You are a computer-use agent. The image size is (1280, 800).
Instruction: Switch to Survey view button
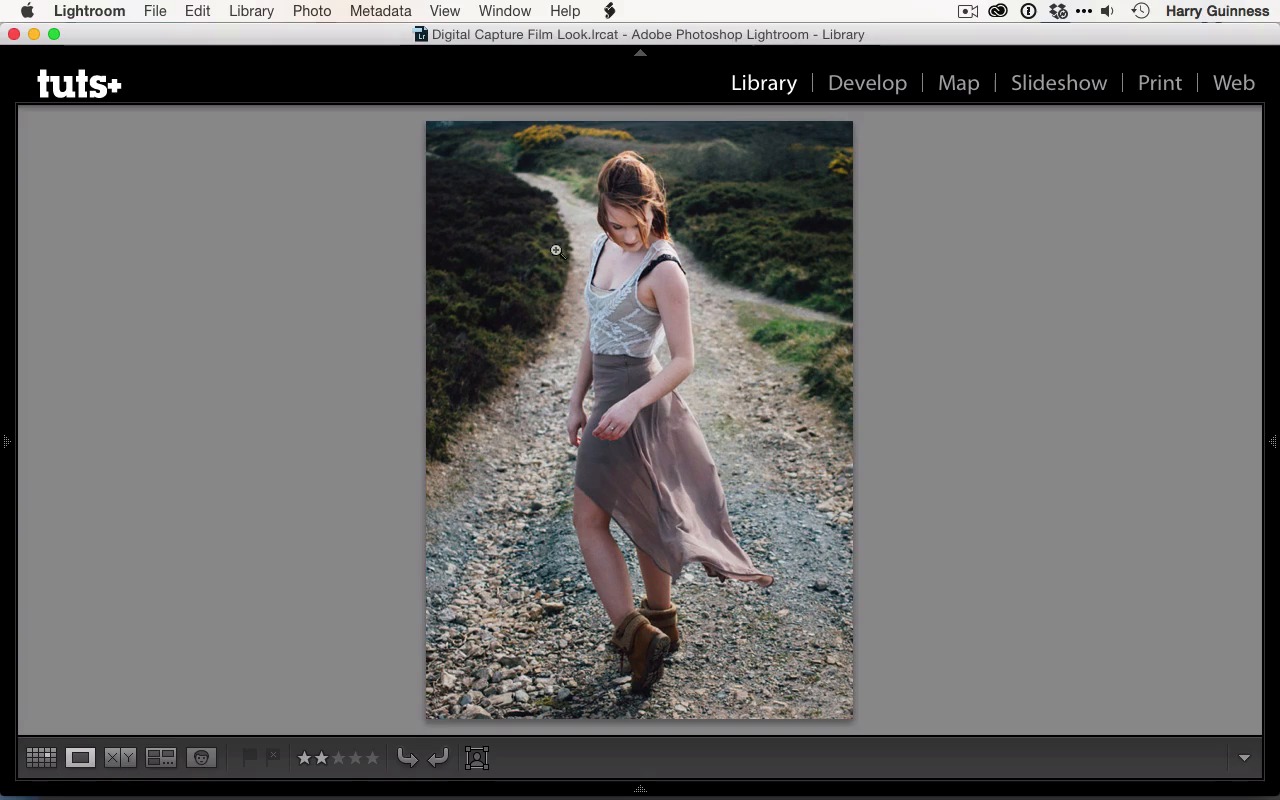point(161,758)
